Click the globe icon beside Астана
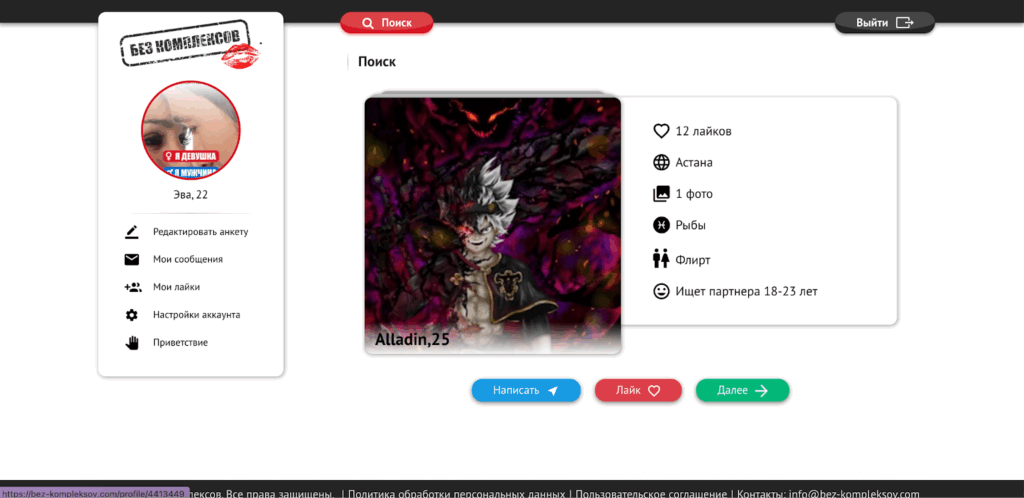The height and width of the screenshot is (498, 1024). pyautogui.click(x=660, y=163)
